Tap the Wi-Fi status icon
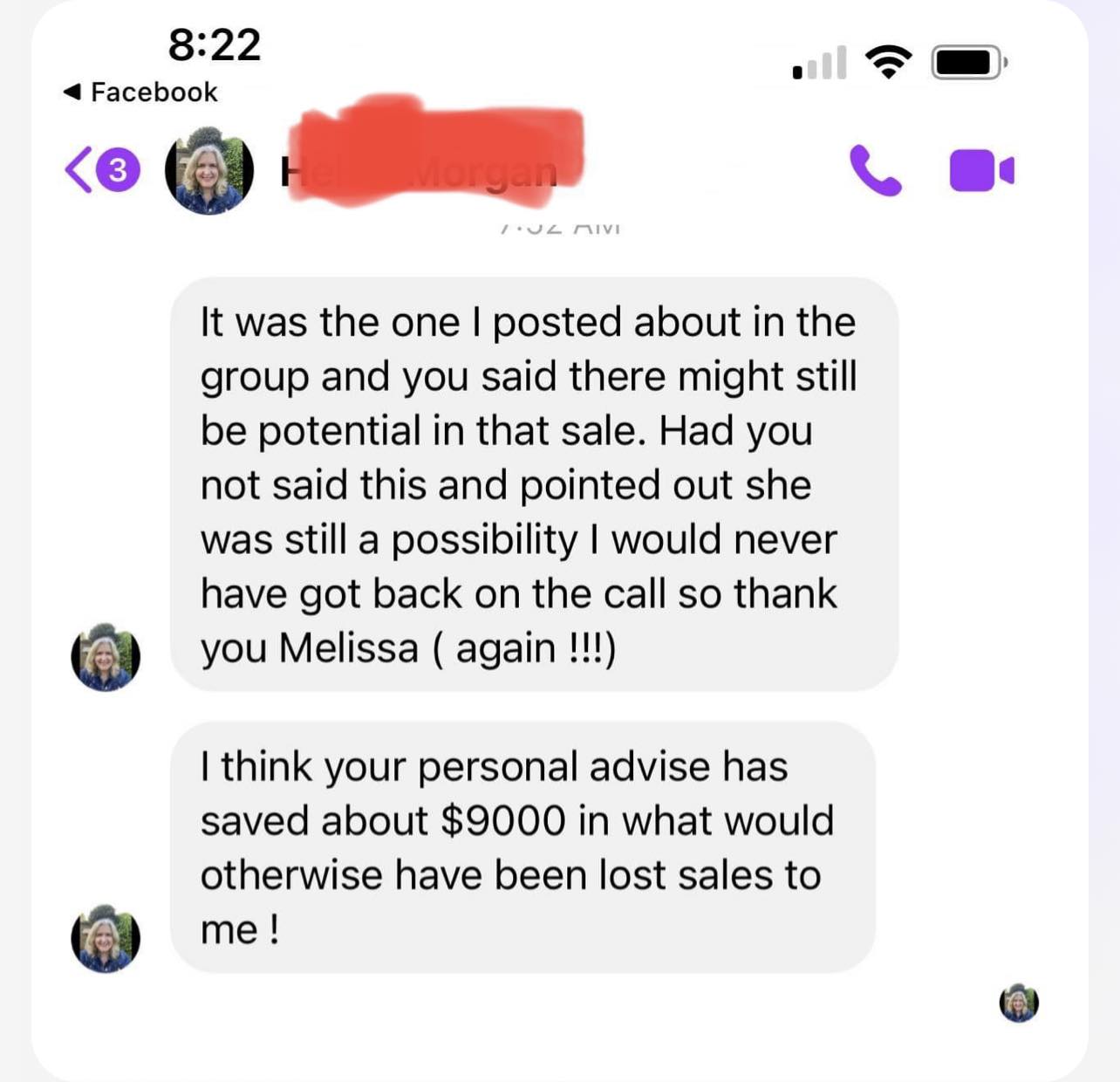 click(x=888, y=62)
